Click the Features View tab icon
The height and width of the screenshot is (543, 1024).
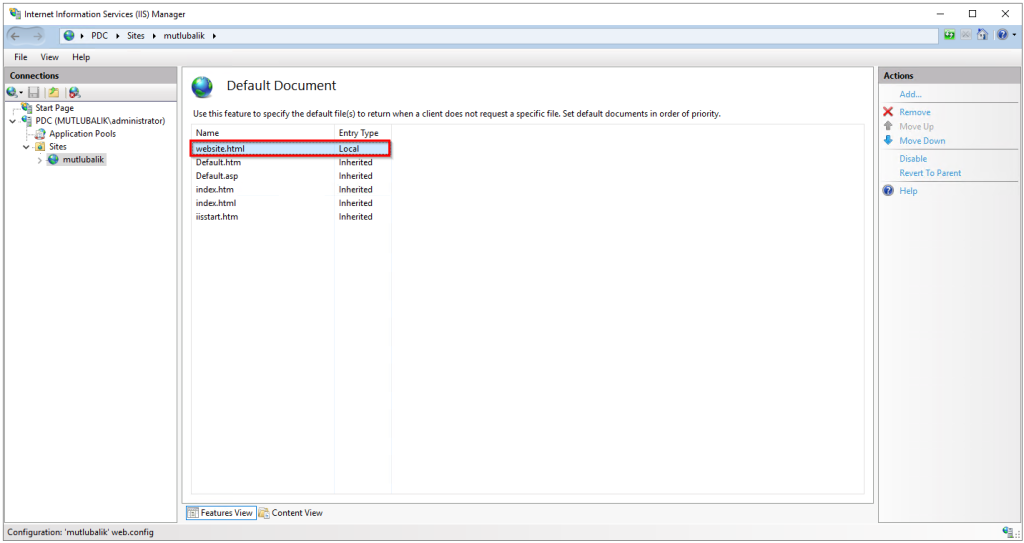click(x=193, y=514)
